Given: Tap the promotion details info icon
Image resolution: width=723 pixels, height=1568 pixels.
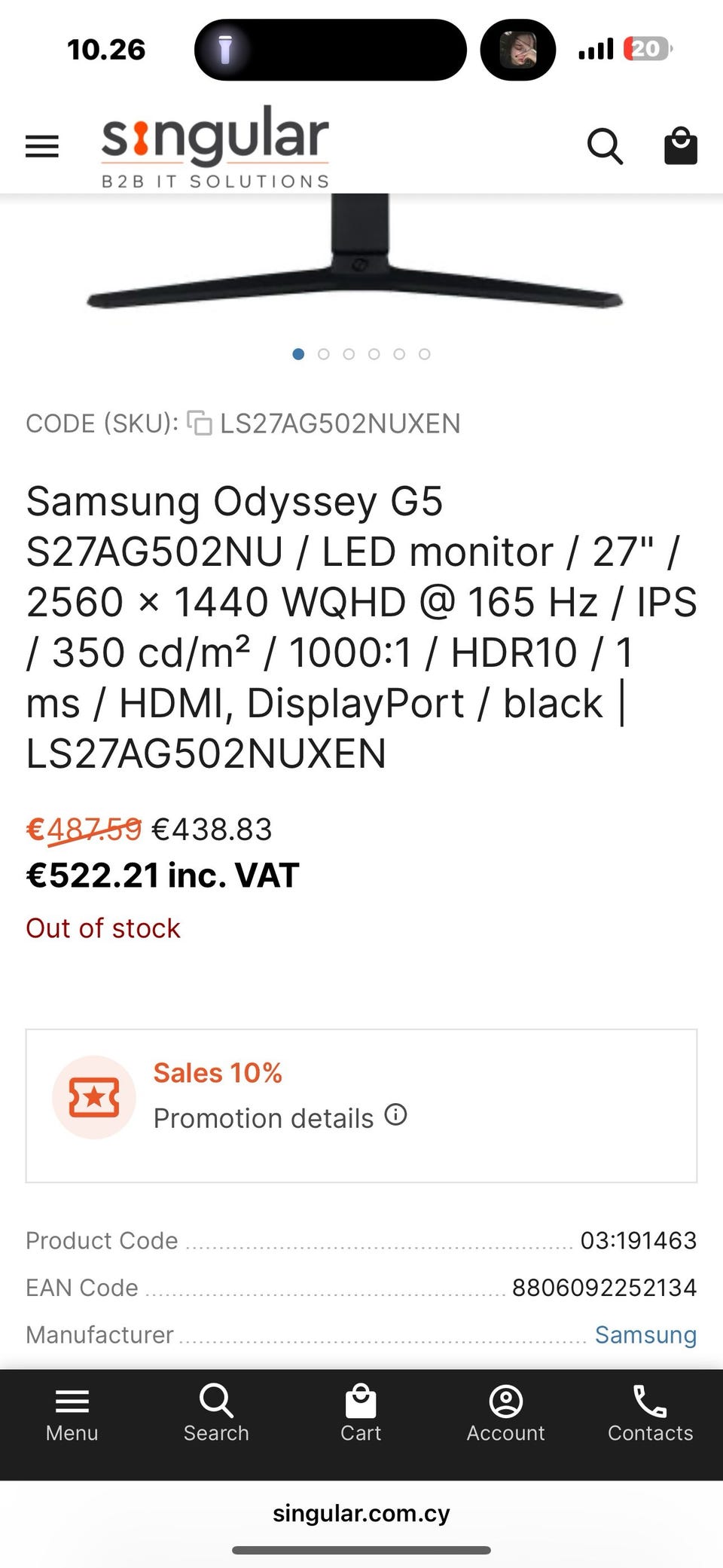Looking at the screenshot, I should [x=395, y=1114].
